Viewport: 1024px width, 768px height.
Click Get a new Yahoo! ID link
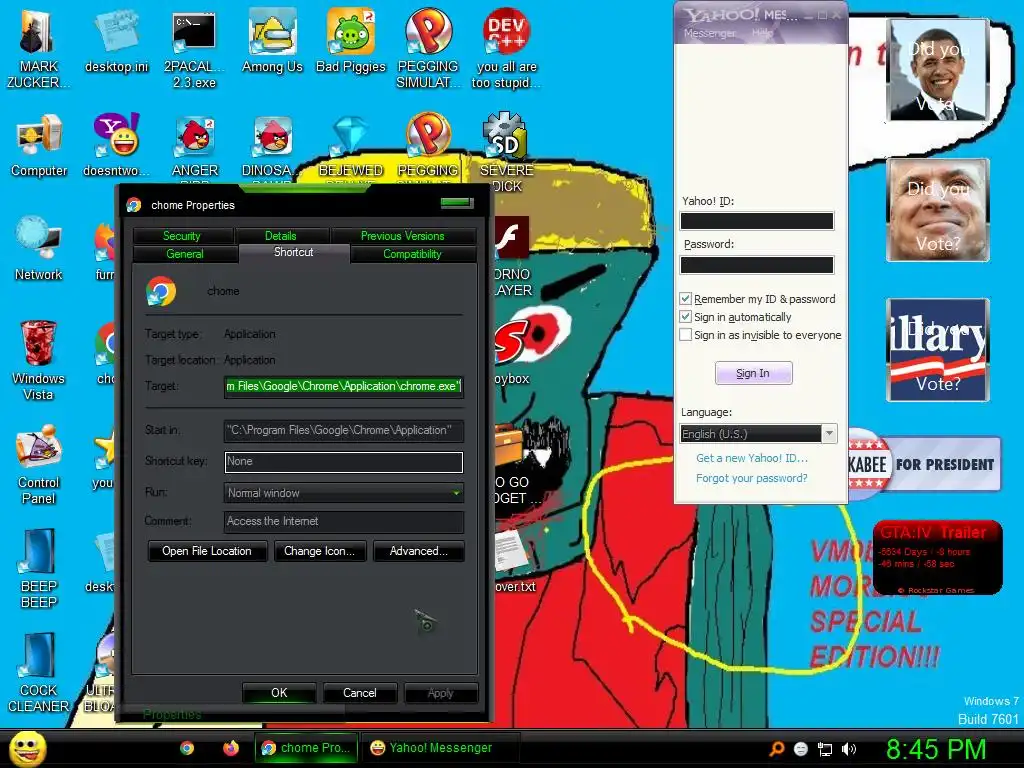[x=752, y=458]
